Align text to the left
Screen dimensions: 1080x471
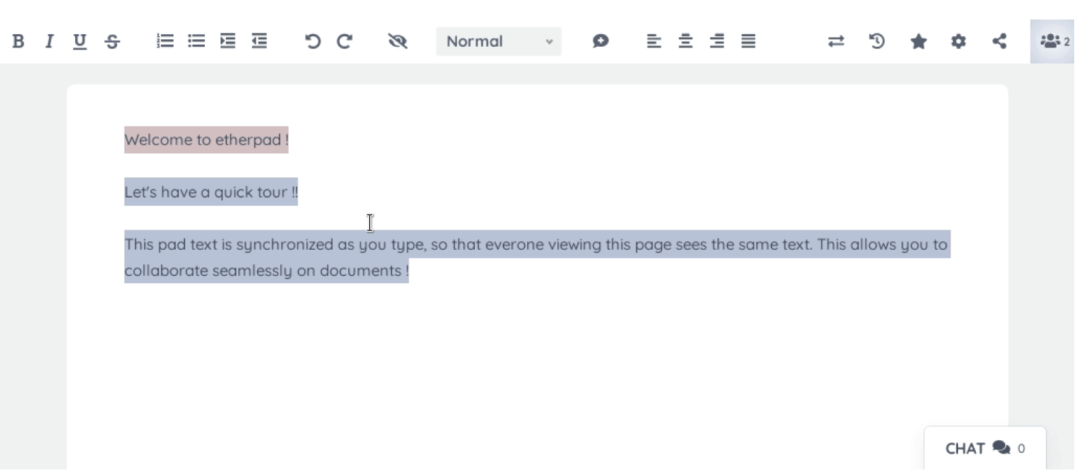tap(654, 41)
